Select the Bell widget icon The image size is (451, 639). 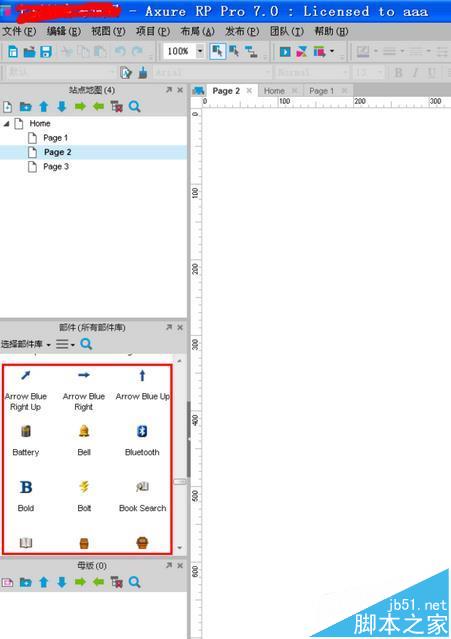(x=84, y=431)
